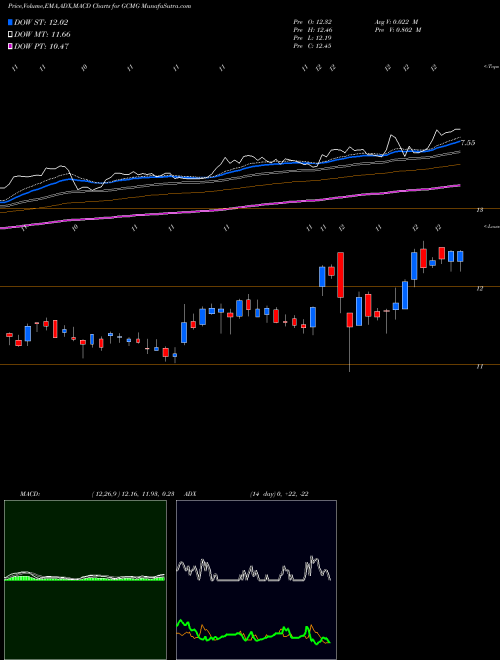Click the ADX '(14 day) 6, +22, -22' values
This screenshot has height=660, width=500.
(x=279, y=494)
